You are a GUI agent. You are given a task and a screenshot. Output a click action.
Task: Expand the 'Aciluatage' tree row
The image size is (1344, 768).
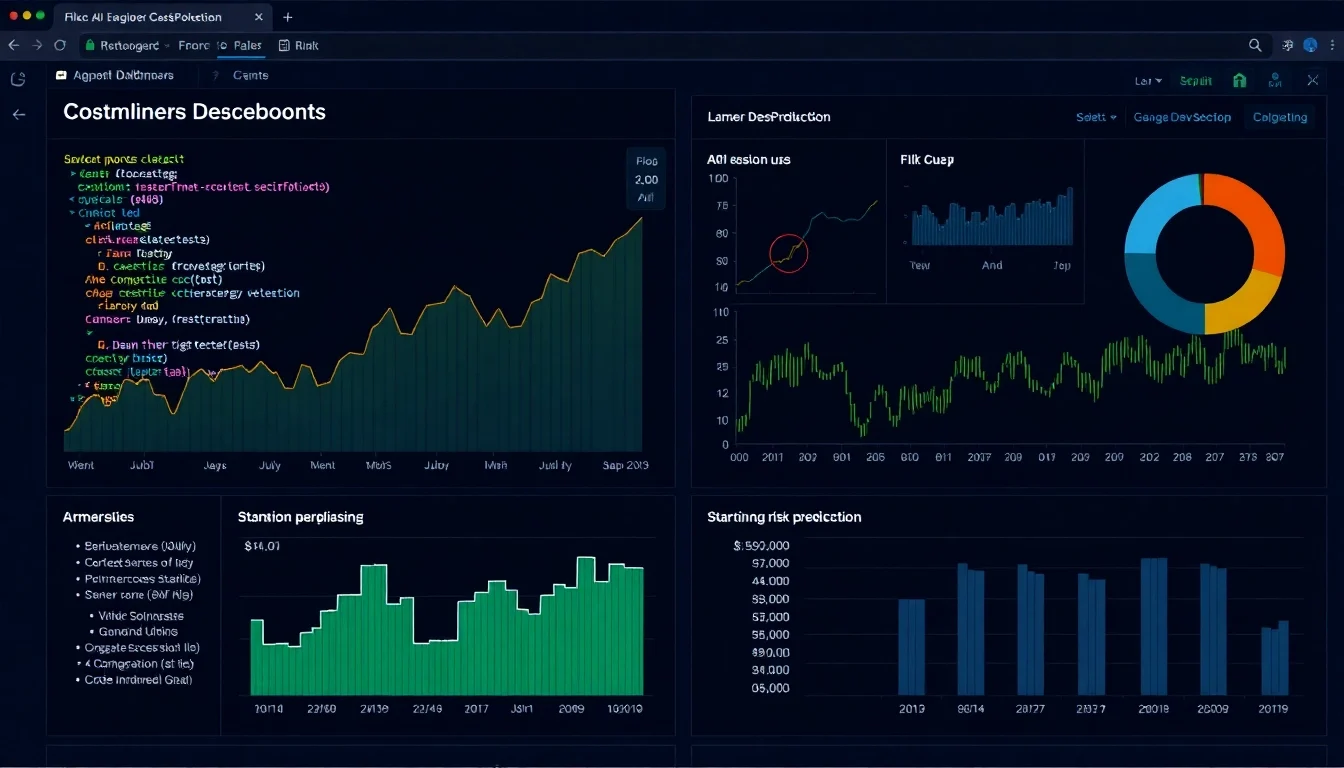coord(118,226)
